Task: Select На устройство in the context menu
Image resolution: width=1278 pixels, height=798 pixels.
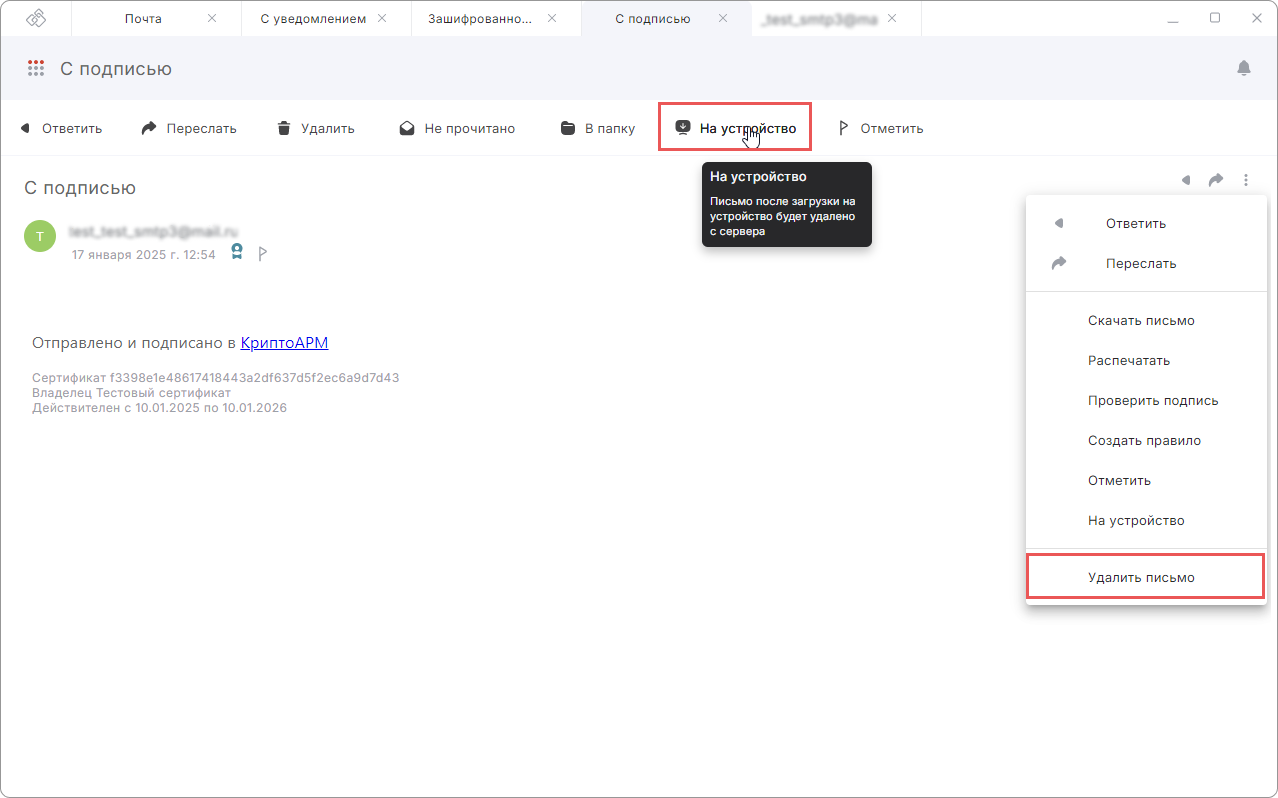Action: coord(1146,521)
